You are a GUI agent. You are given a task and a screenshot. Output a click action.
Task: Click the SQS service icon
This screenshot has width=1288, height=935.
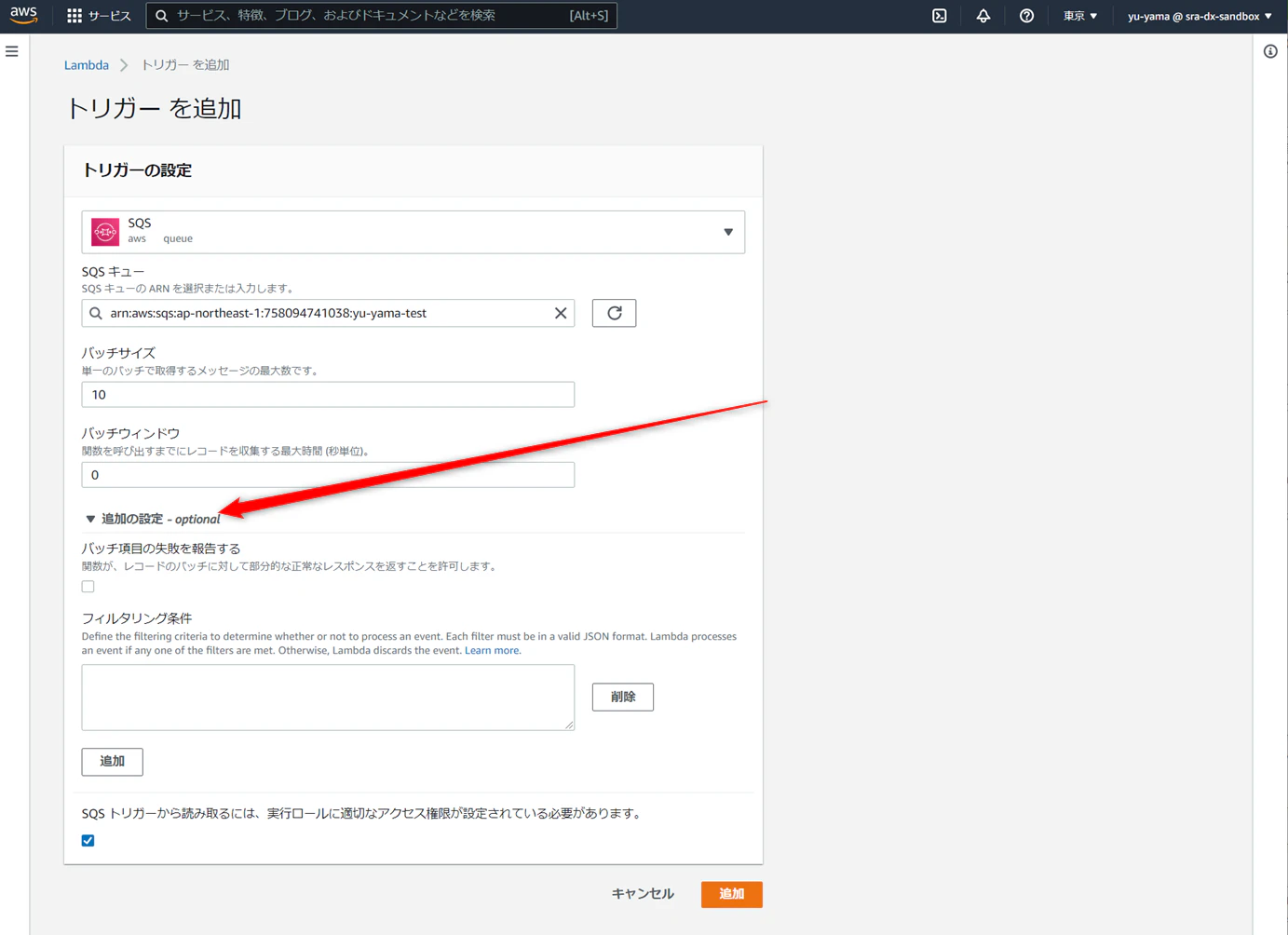pos(105,231)
